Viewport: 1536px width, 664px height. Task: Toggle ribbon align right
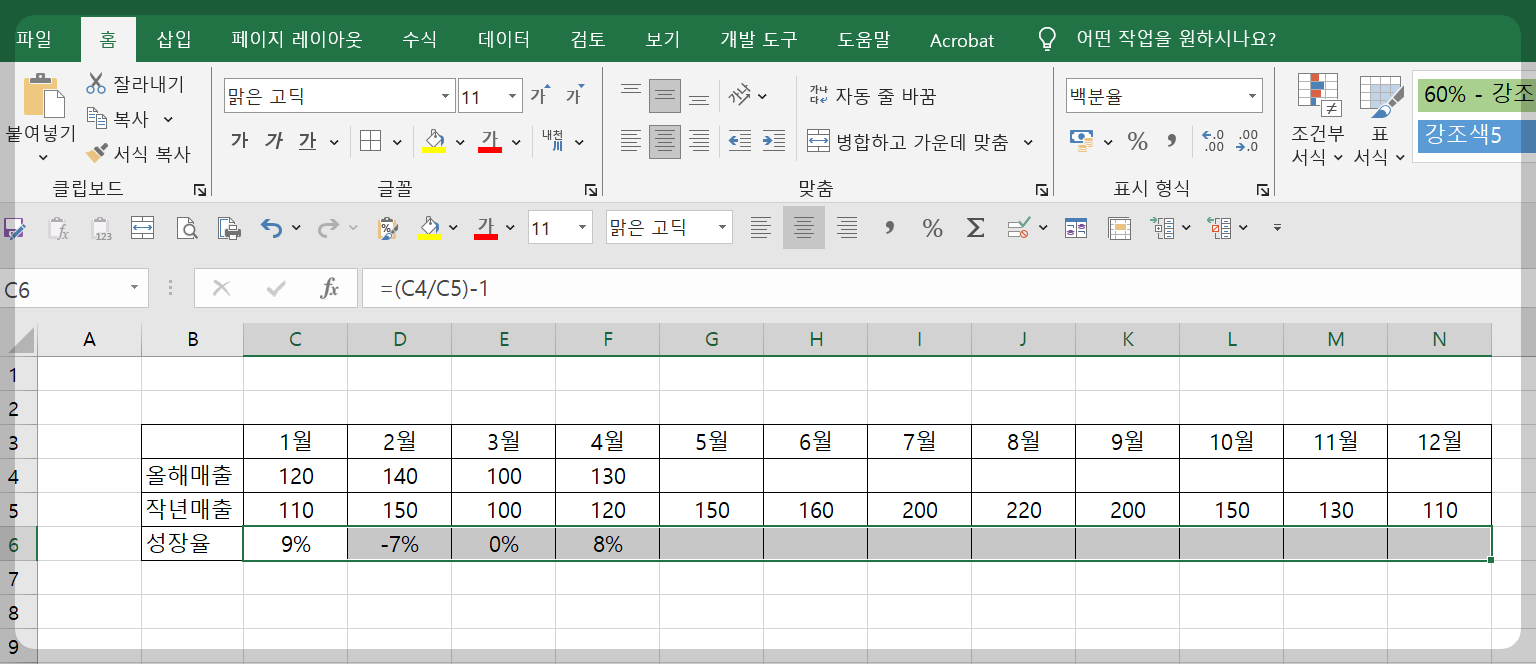point(699,141)
